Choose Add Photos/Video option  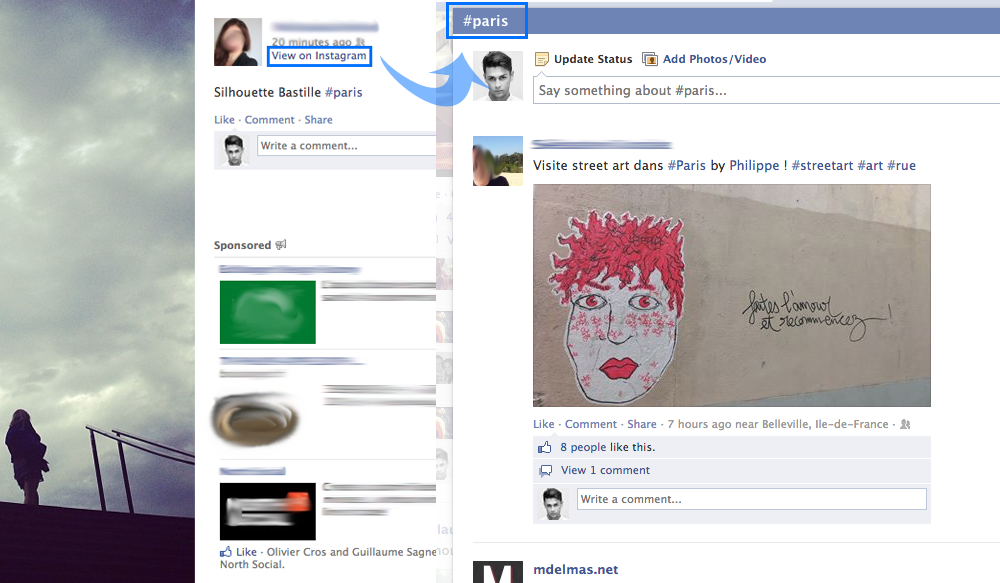click(x=714, y=59)
